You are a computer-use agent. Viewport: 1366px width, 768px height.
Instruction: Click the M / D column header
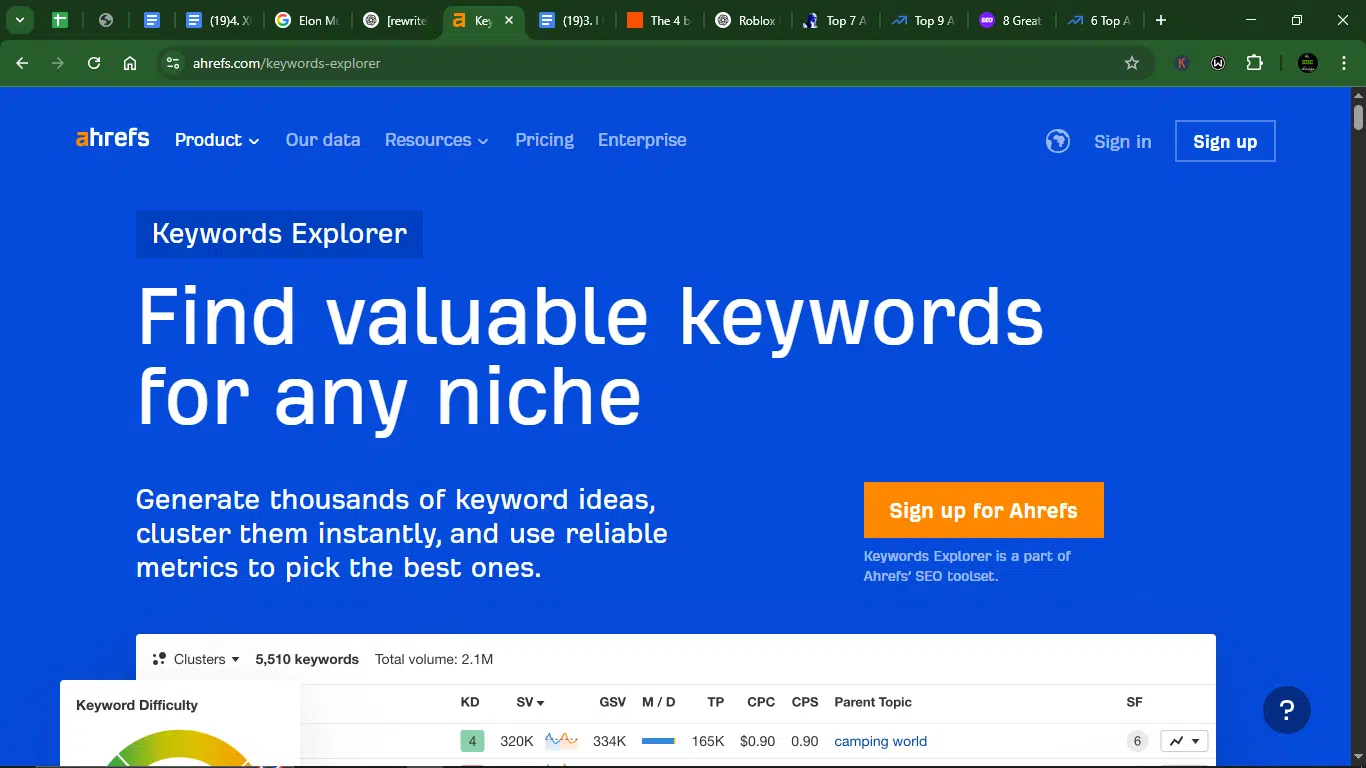click(658, 702)
